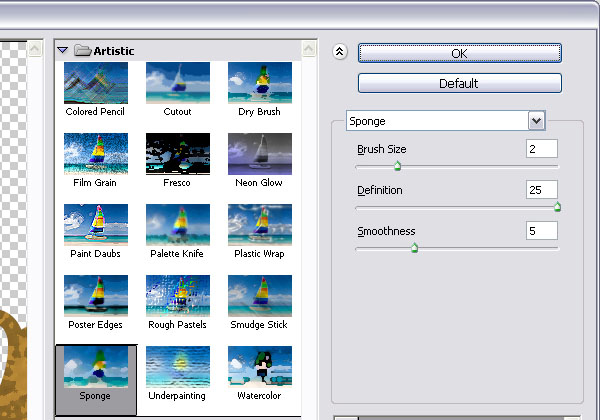Click the OK button
Screen dimensions: 600x420
coord(459,52)
